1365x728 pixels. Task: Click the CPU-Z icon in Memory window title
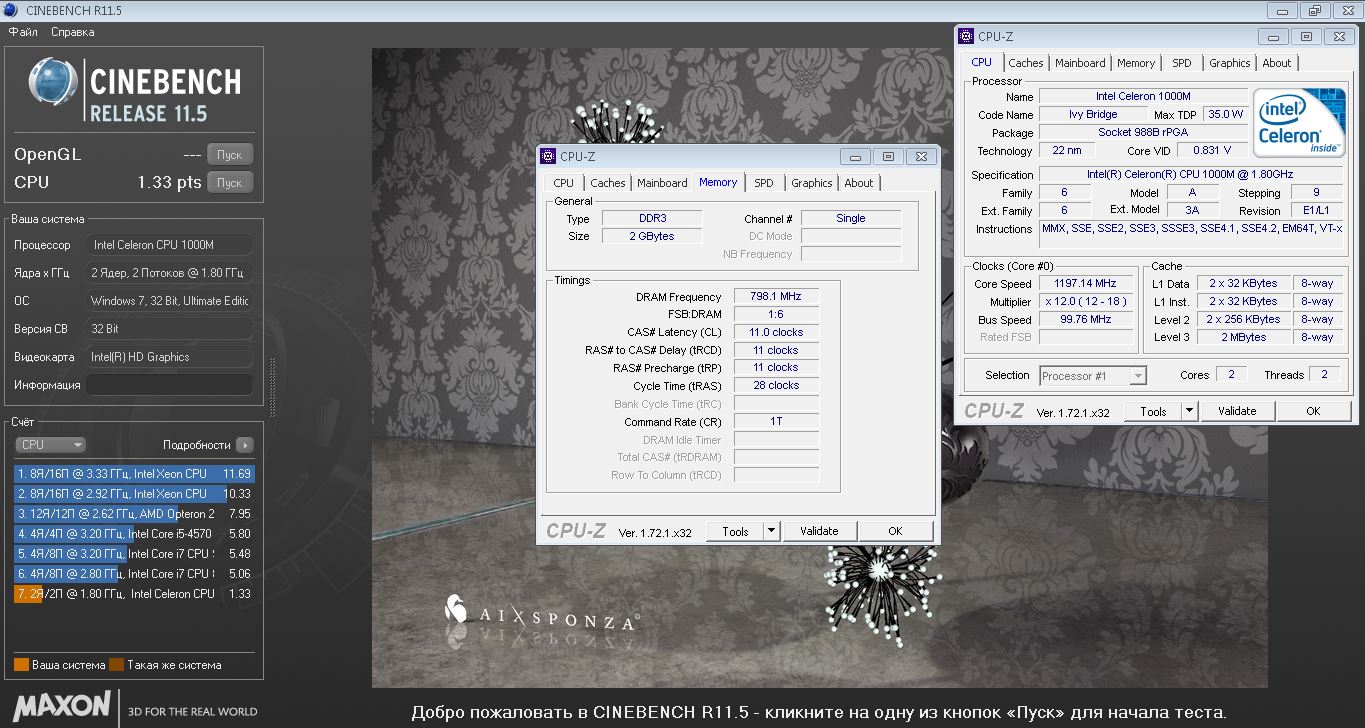pos(548,156)
